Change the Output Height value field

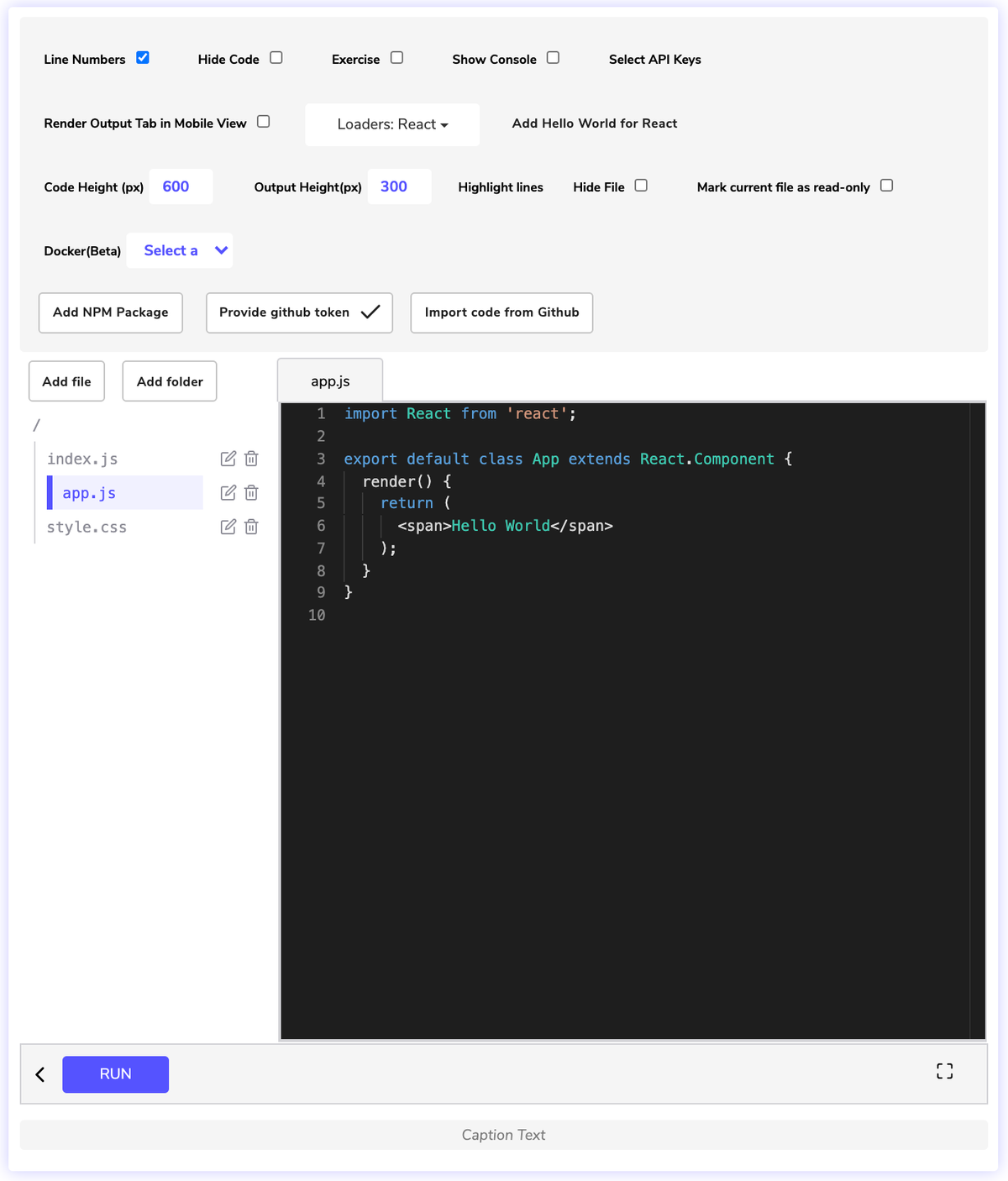[x=399, y=186]
